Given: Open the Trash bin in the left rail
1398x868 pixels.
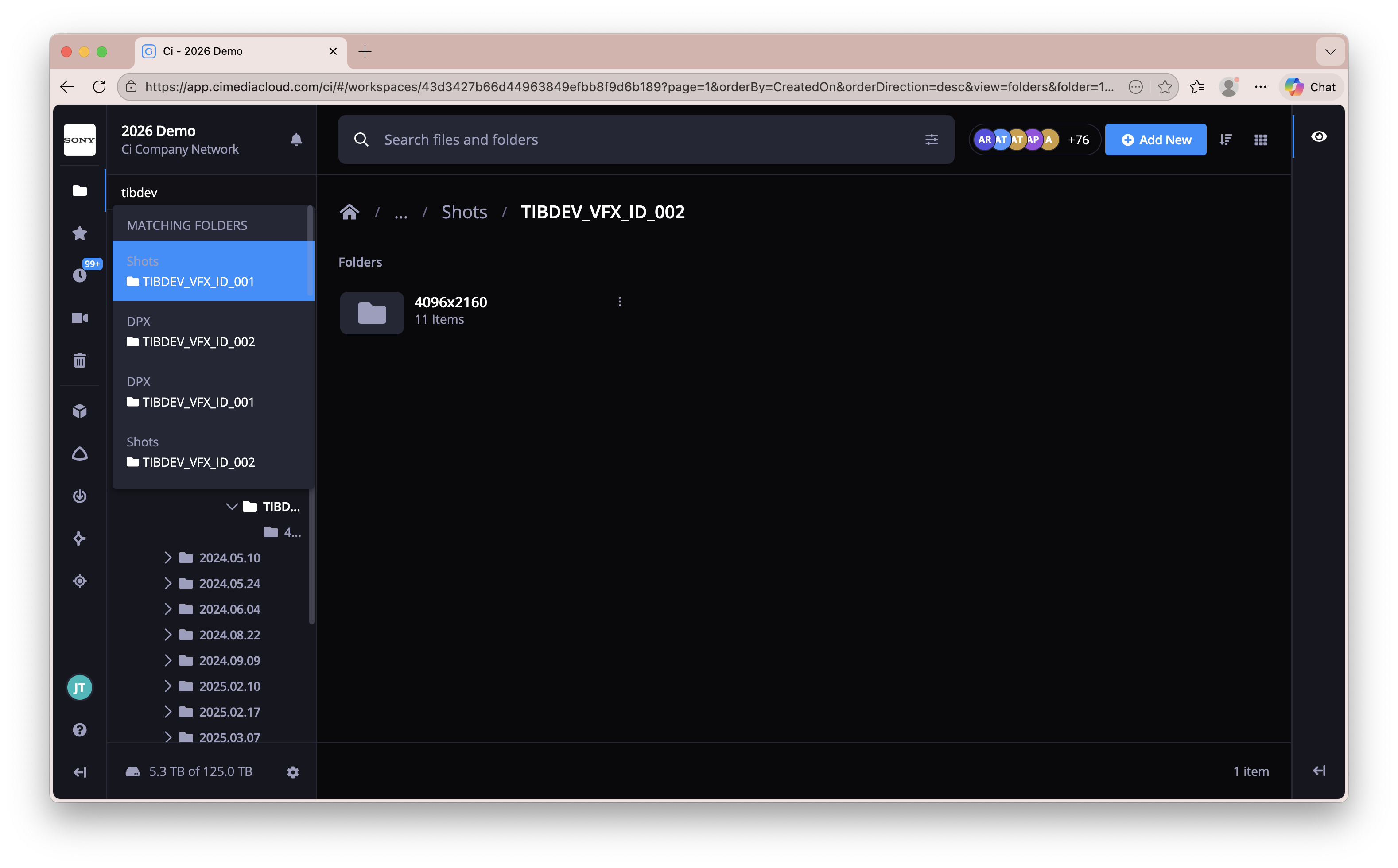Looking at the screenshot, I should [79, 360].
